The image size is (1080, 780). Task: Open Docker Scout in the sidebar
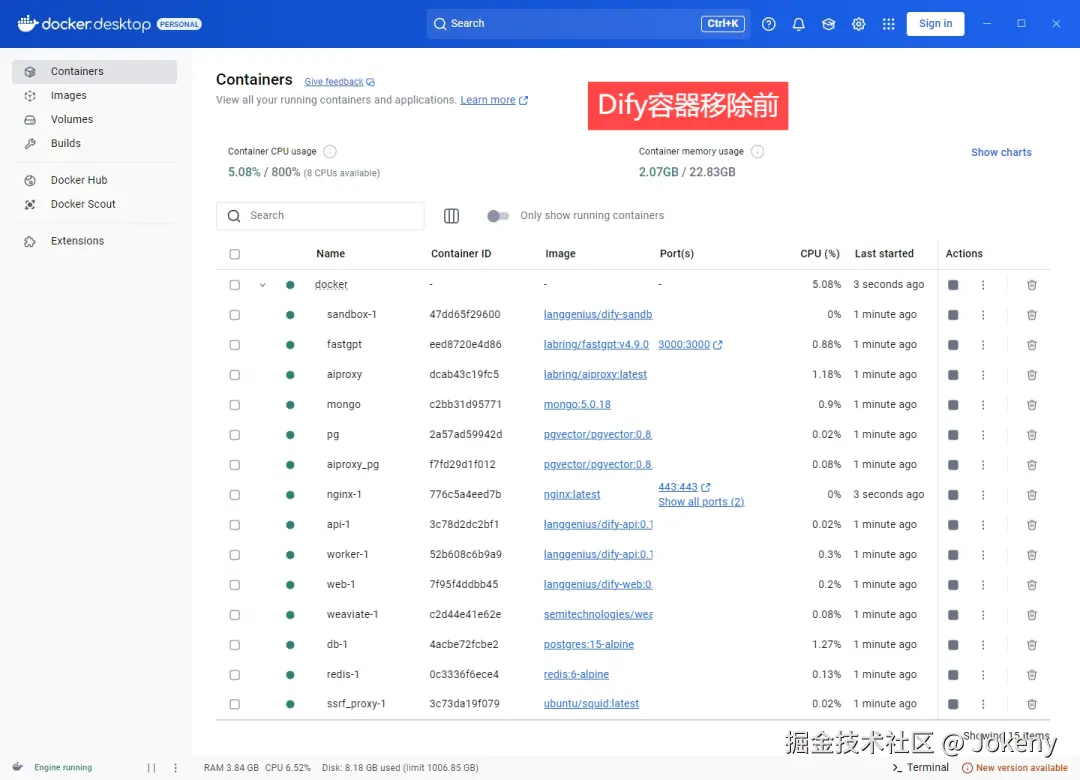coord(94,204)
